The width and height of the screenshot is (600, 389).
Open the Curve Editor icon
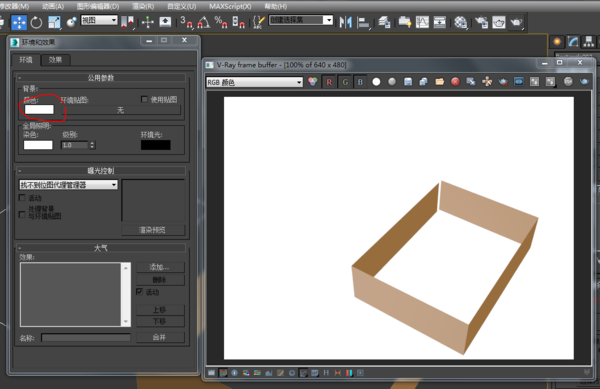click(x=422, y=22)
